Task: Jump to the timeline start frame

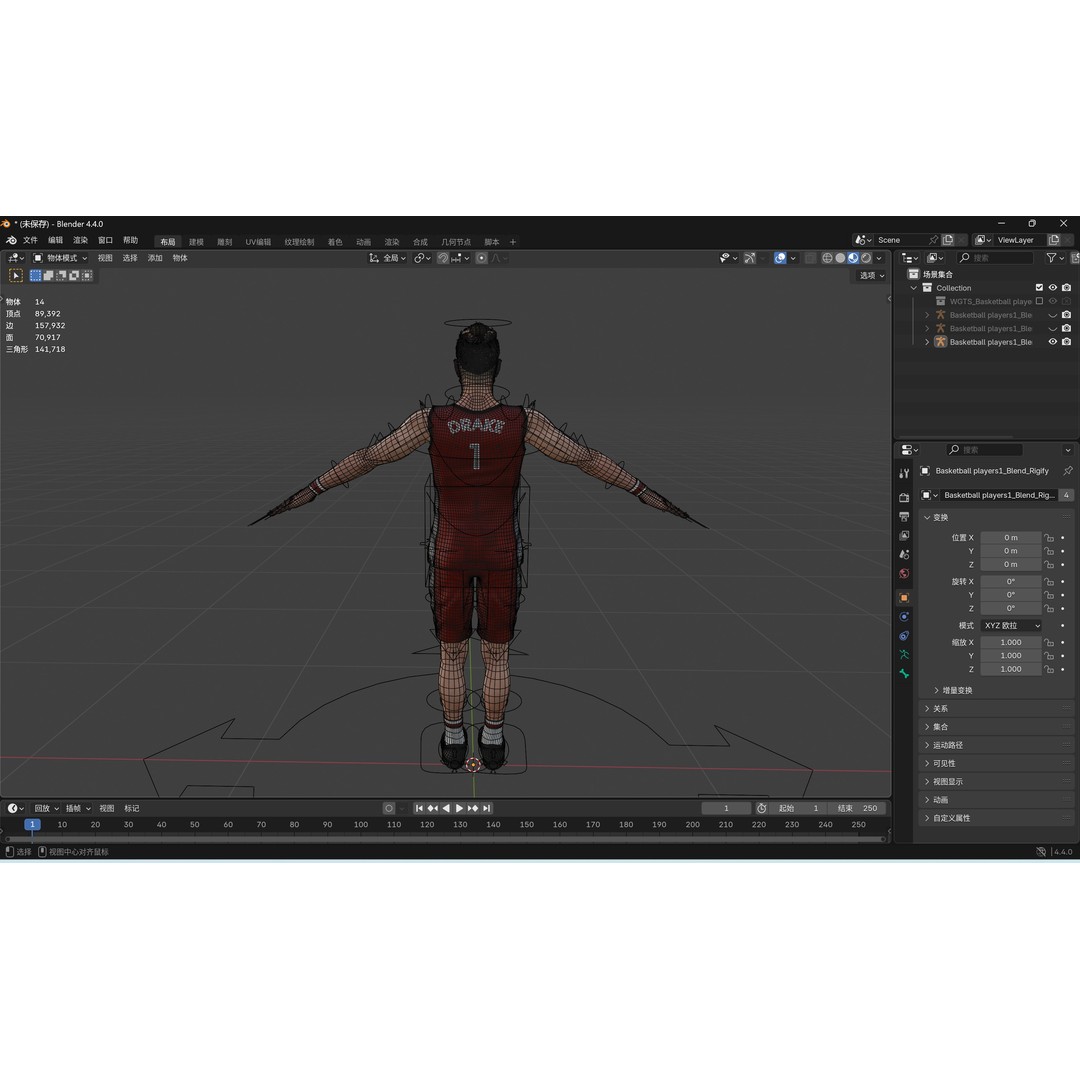Action: pyautogui.click(x=419, y=809)
